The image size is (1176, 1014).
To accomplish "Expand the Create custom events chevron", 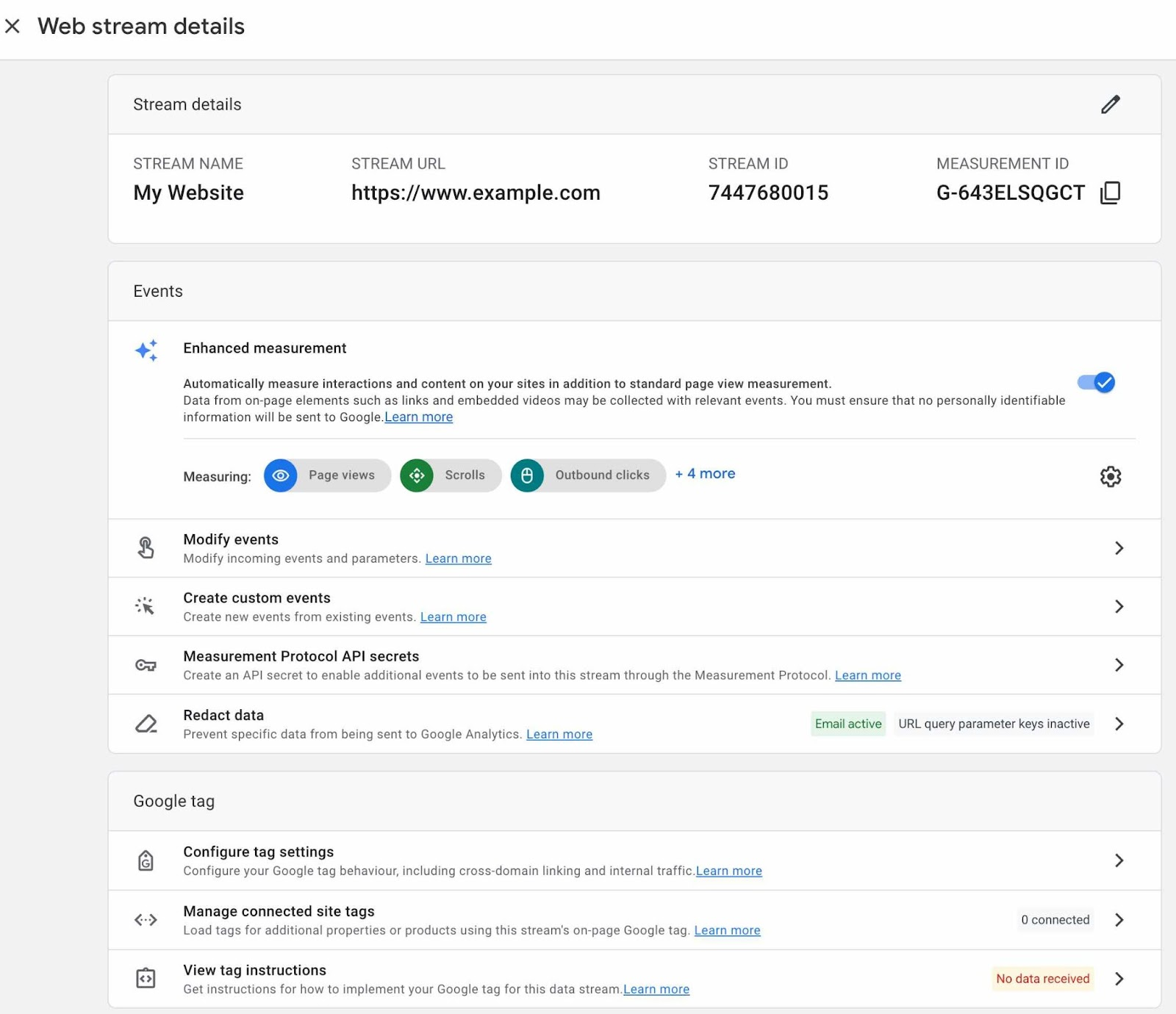I will tap(1119, 606).
